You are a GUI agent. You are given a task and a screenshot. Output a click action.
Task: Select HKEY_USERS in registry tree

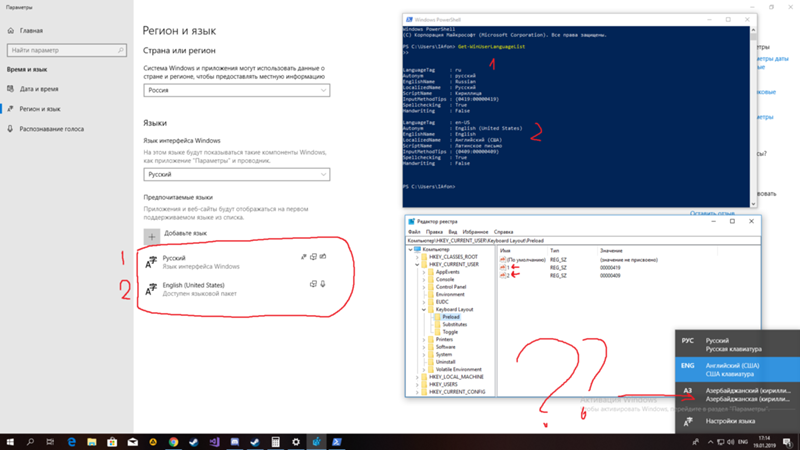click(x=445, y=385)
